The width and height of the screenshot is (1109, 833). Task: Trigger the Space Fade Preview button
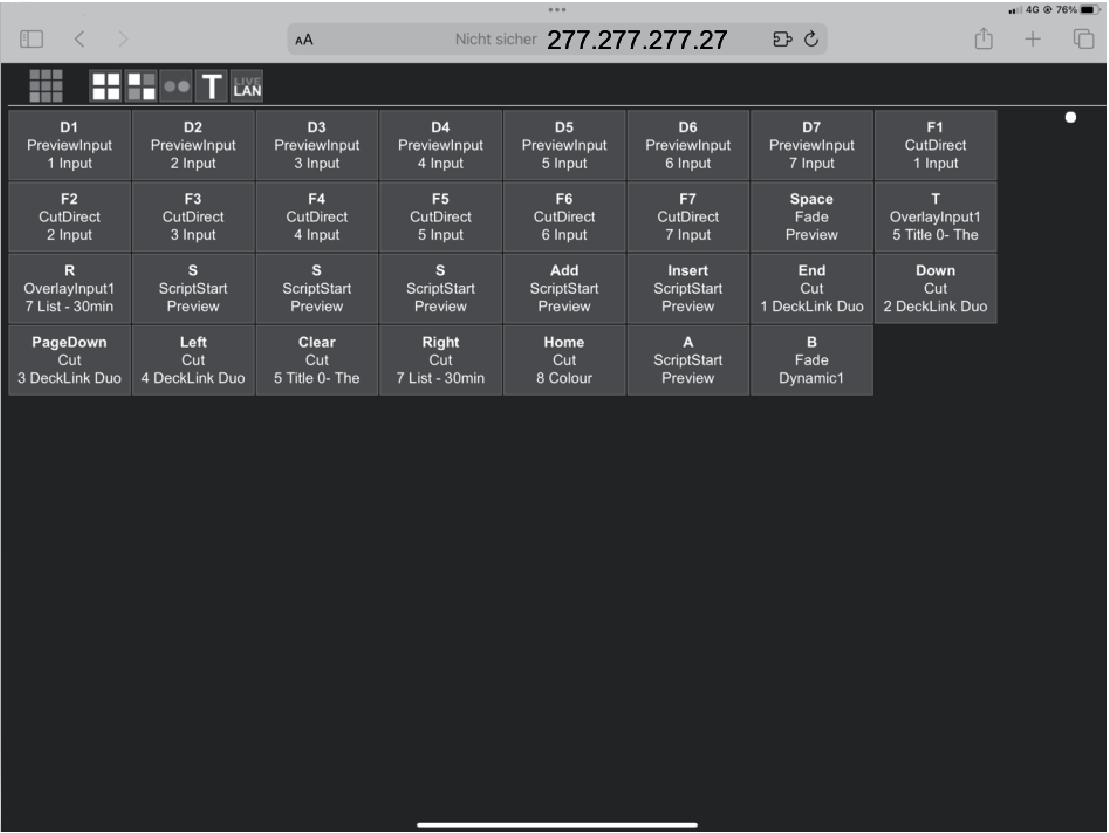pyautogui.click(x=811, y=217)
